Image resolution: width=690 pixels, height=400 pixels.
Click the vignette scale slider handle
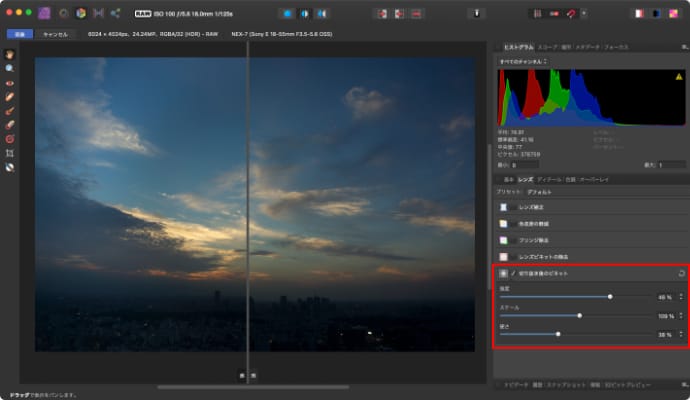[579, 316]
